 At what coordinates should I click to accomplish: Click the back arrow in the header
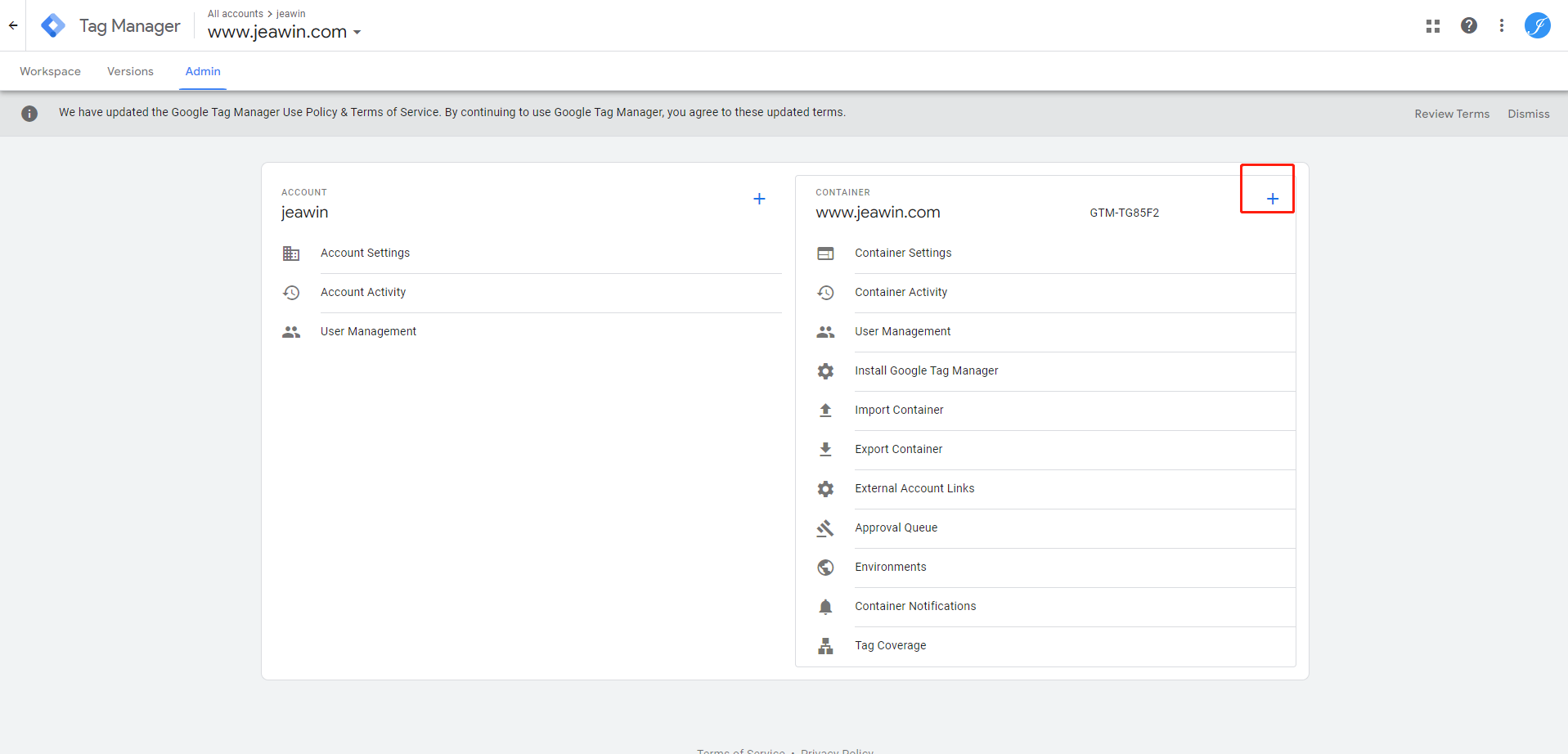(x=13, y=25)
